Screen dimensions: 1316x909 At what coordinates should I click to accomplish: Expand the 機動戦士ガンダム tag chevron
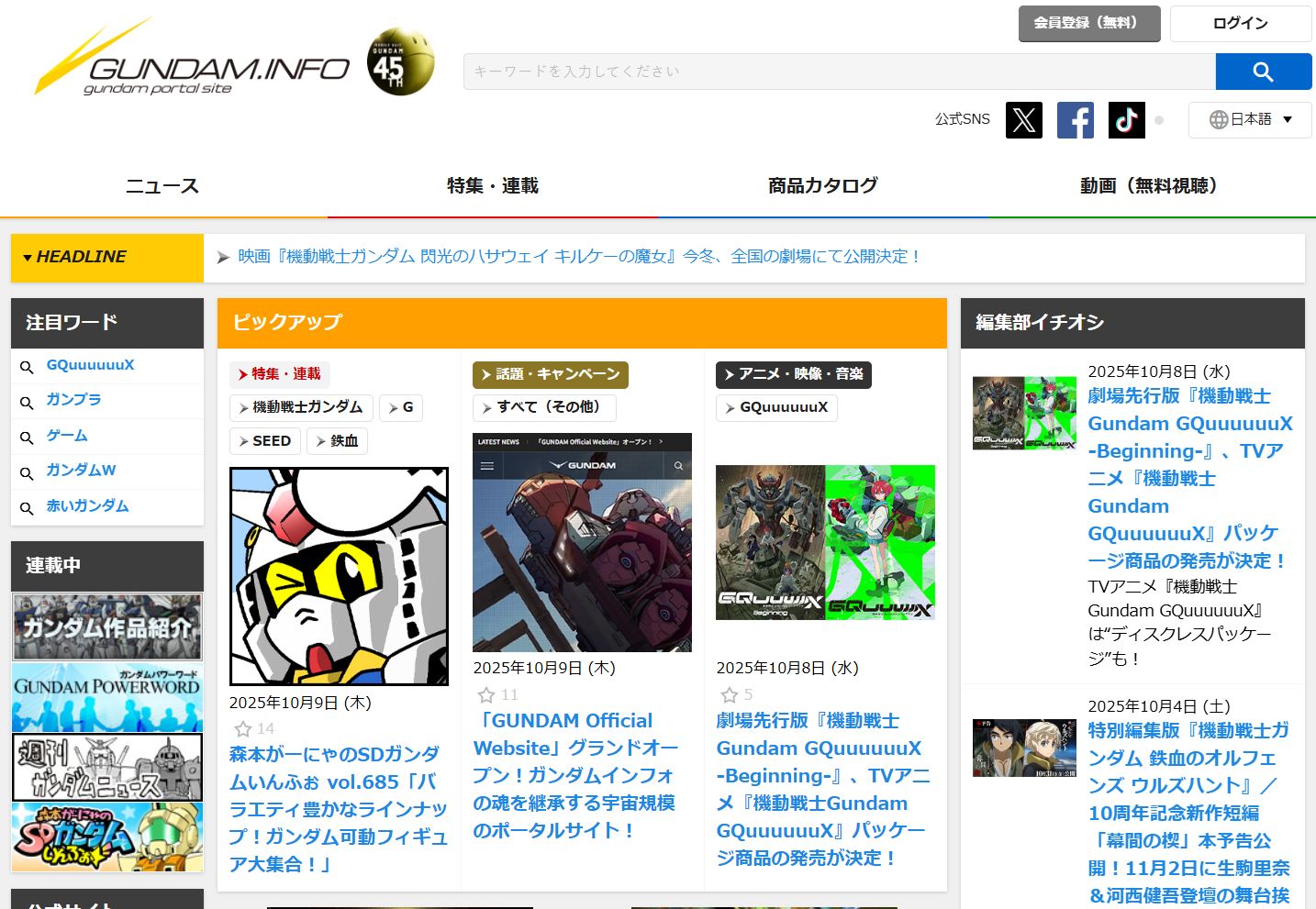click(x=243, y=408)
